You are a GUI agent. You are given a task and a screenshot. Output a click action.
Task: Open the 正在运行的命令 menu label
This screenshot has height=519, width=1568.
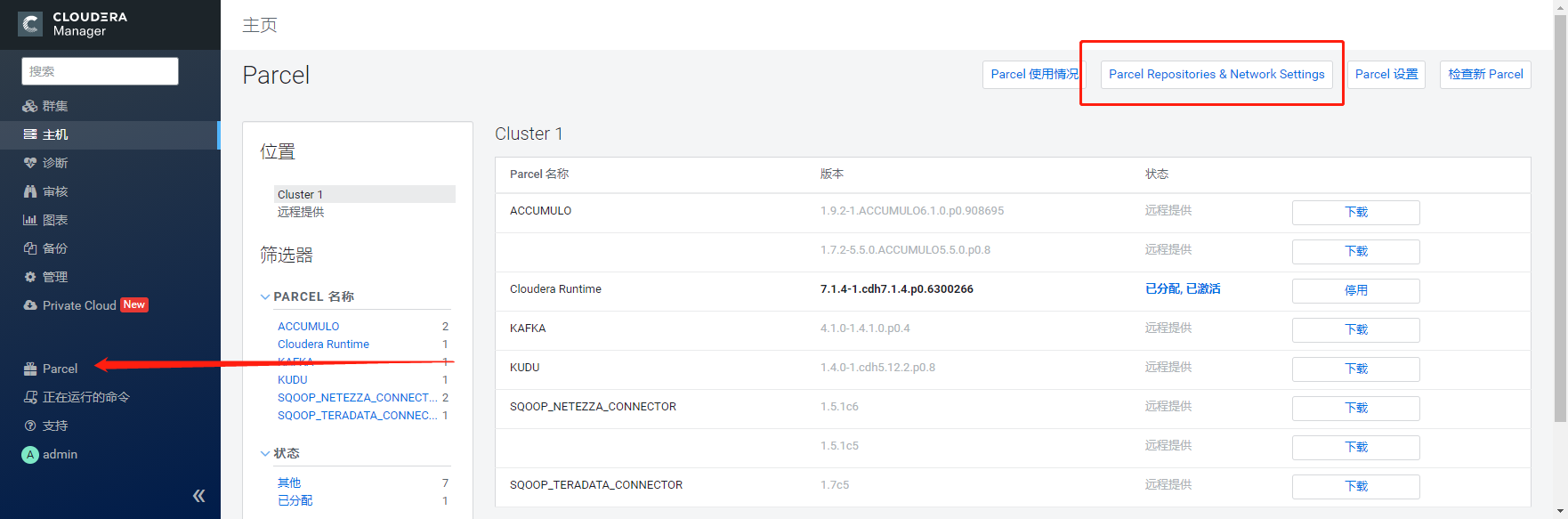point(86,397)
